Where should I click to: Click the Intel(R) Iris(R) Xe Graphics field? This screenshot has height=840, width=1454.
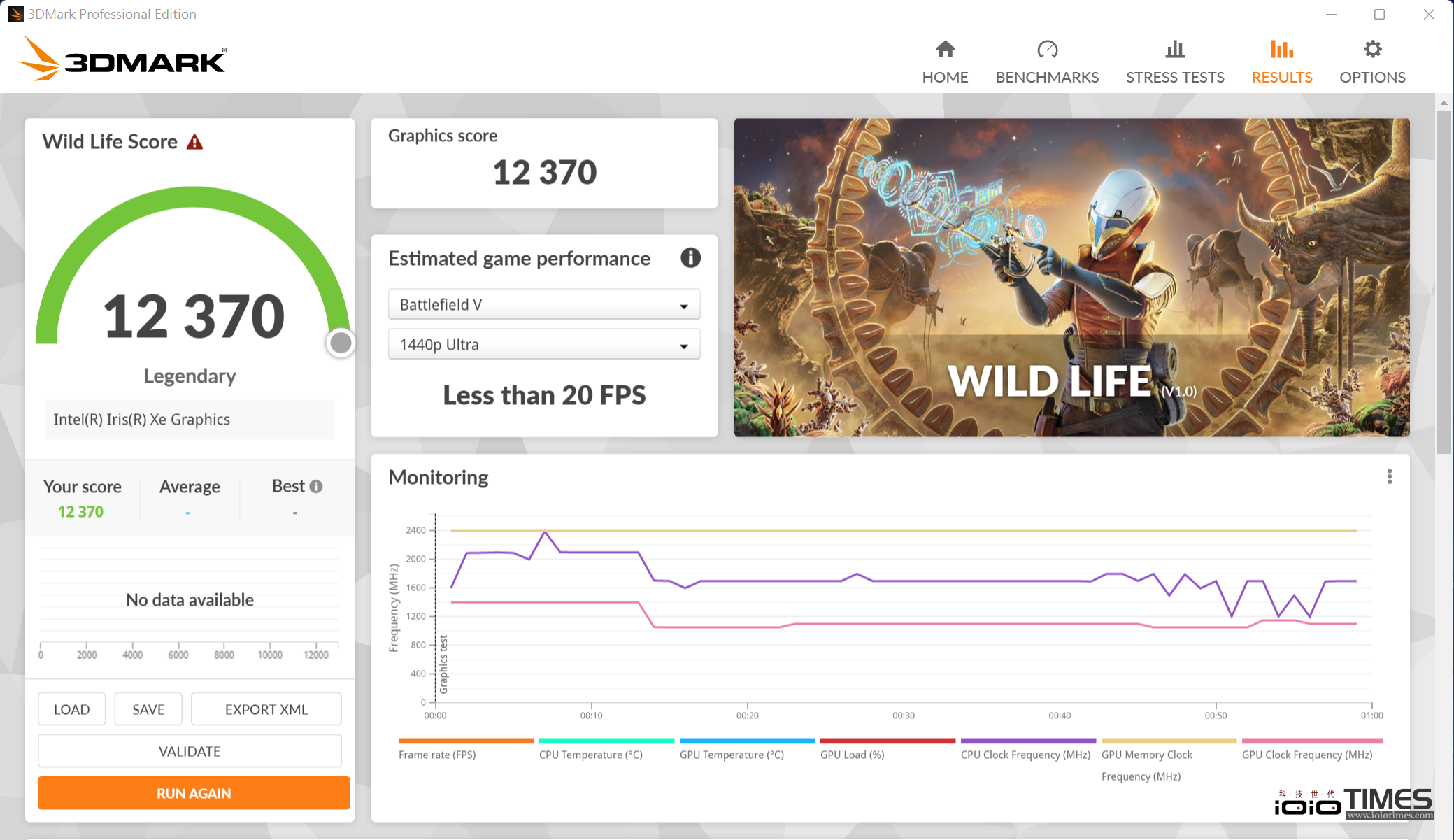pyautogui.click(x=190, y=420)
